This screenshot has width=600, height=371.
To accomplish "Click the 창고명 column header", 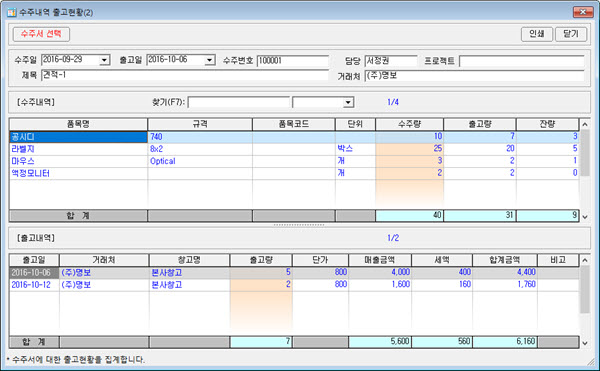I will (189, 260).
